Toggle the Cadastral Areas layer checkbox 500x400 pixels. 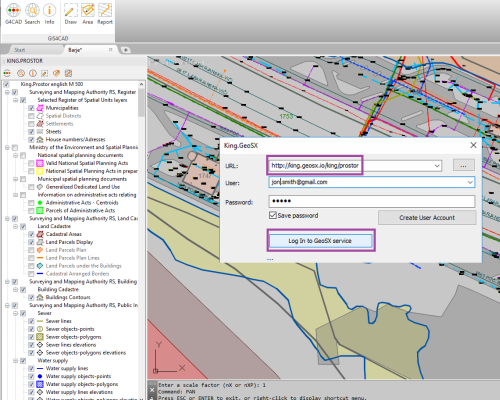31,234
